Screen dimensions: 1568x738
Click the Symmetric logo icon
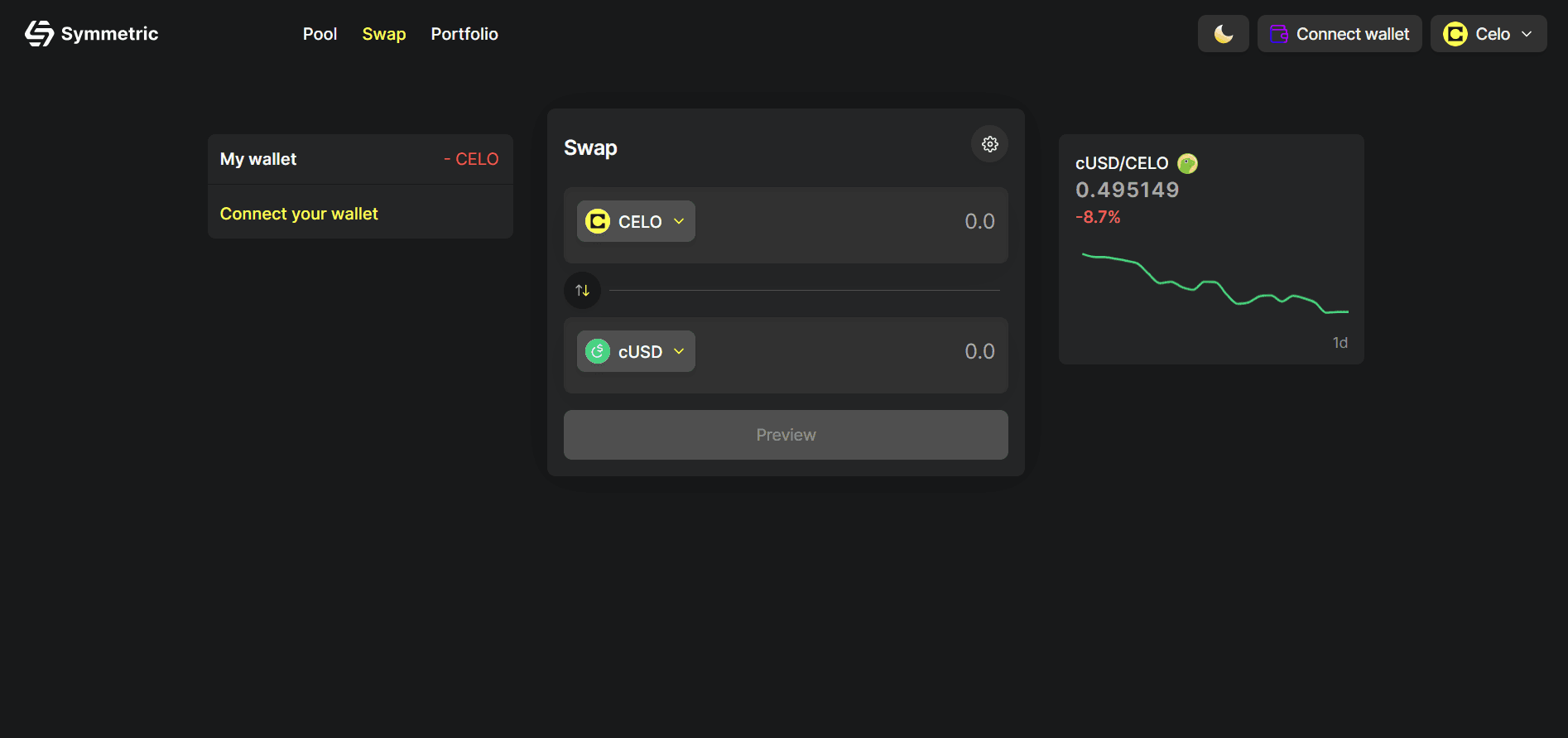coord(39,33)
